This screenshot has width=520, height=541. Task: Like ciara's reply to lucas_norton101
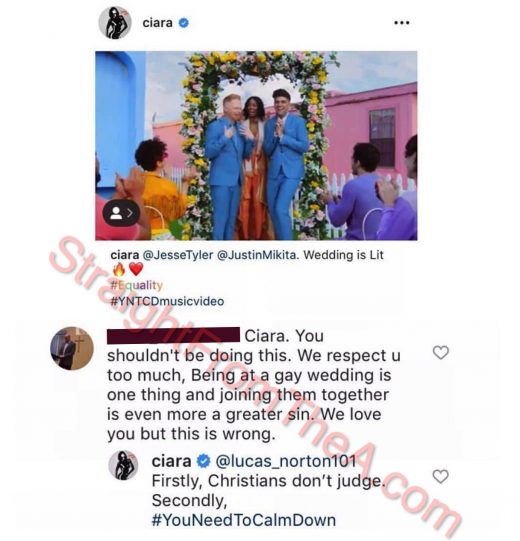click(441, 476)
